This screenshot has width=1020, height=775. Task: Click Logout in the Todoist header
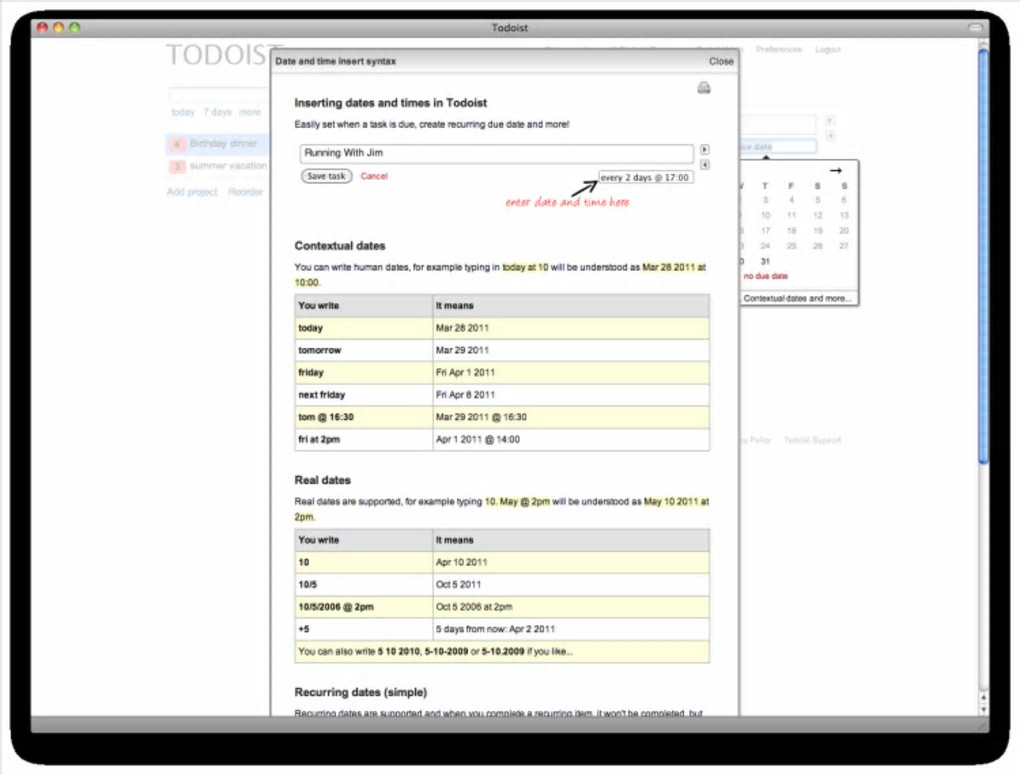[x=827, y=49]
